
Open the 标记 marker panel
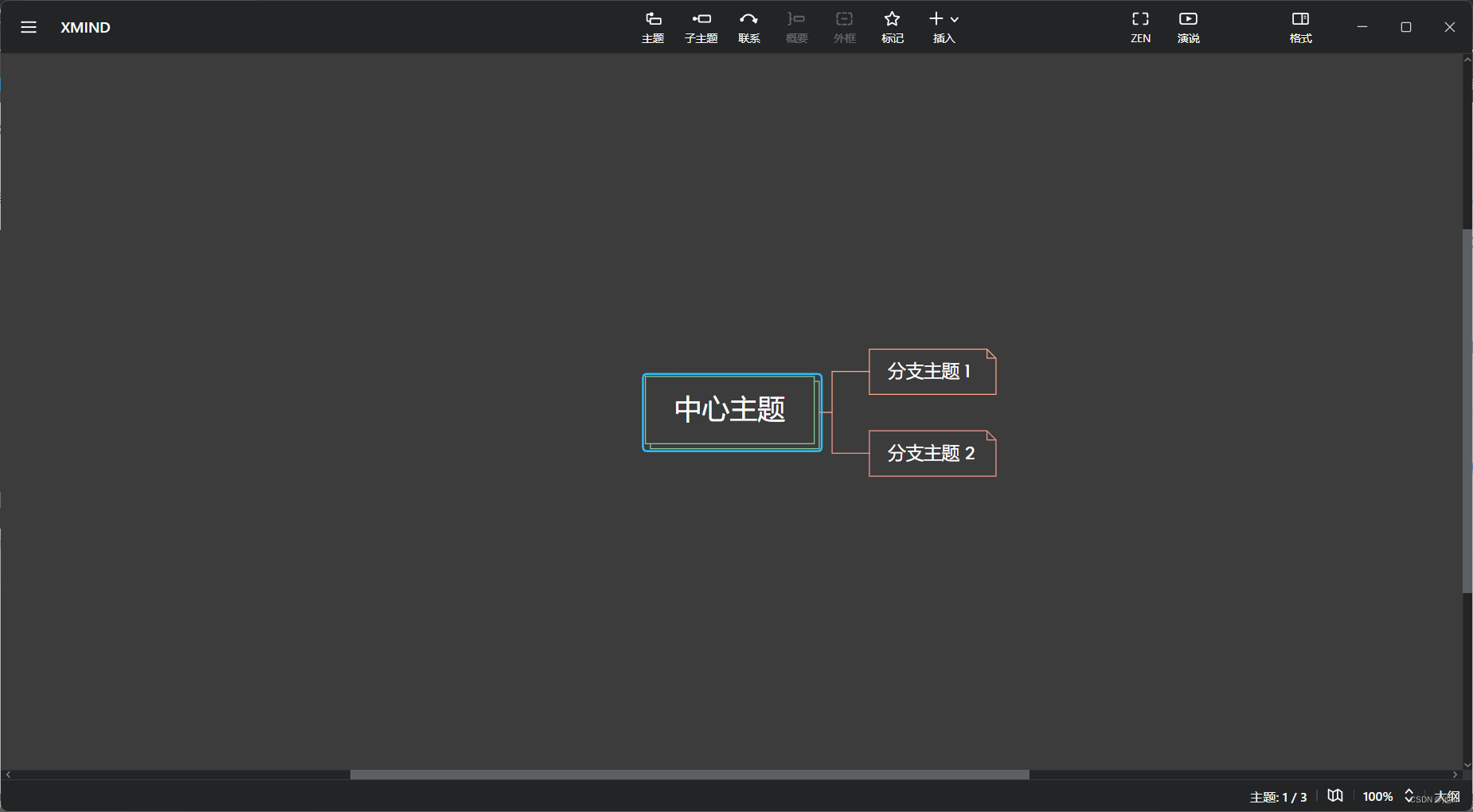point(892,27)
